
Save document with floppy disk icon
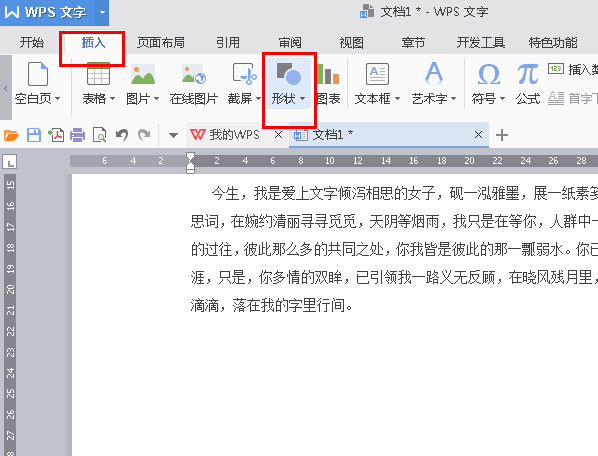[34, 135]
